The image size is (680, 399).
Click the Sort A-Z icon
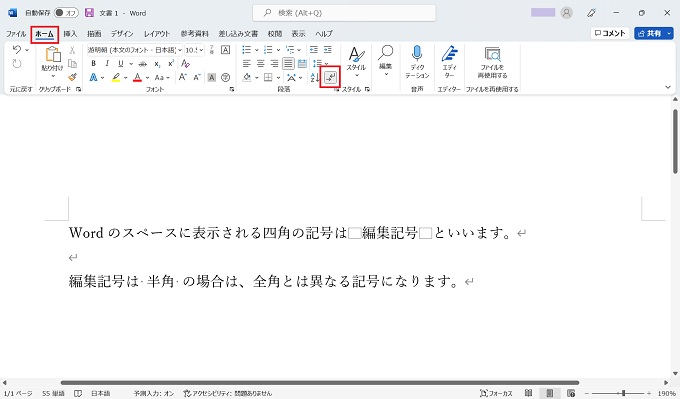point(315,78)
